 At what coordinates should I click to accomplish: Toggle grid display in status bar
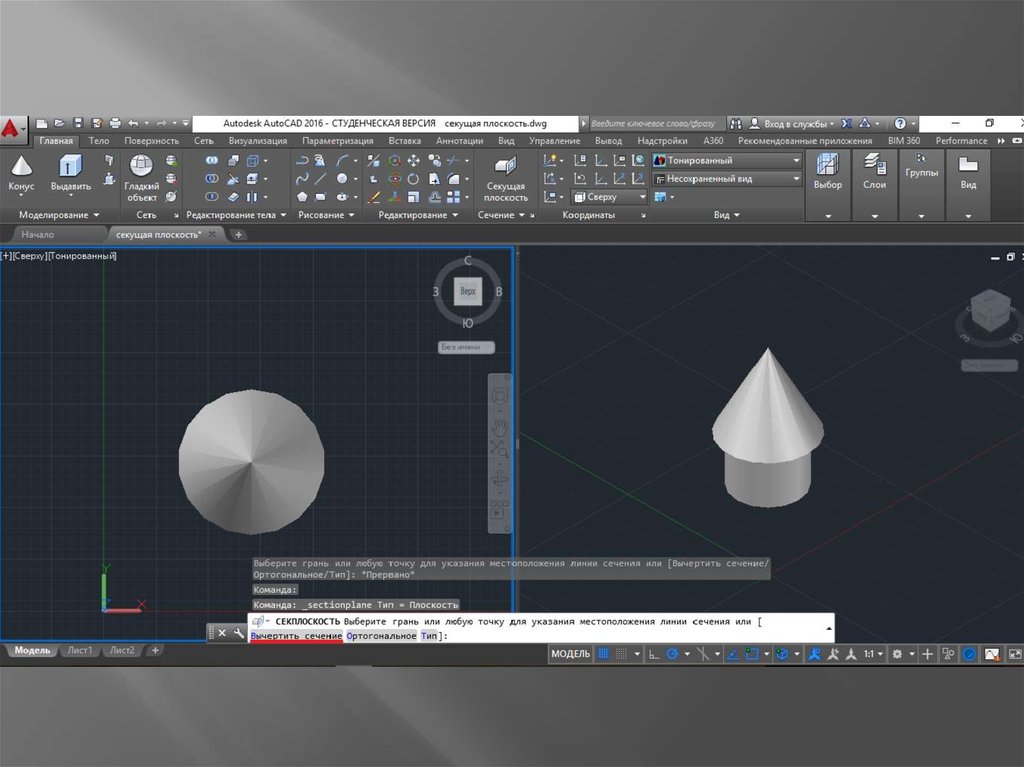click(605, 654)
